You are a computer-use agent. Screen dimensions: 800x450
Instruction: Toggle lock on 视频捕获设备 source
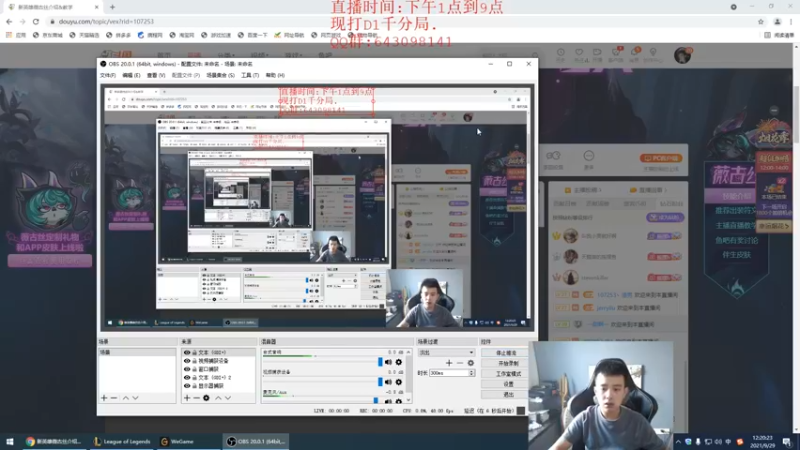(x=194, y=361)
